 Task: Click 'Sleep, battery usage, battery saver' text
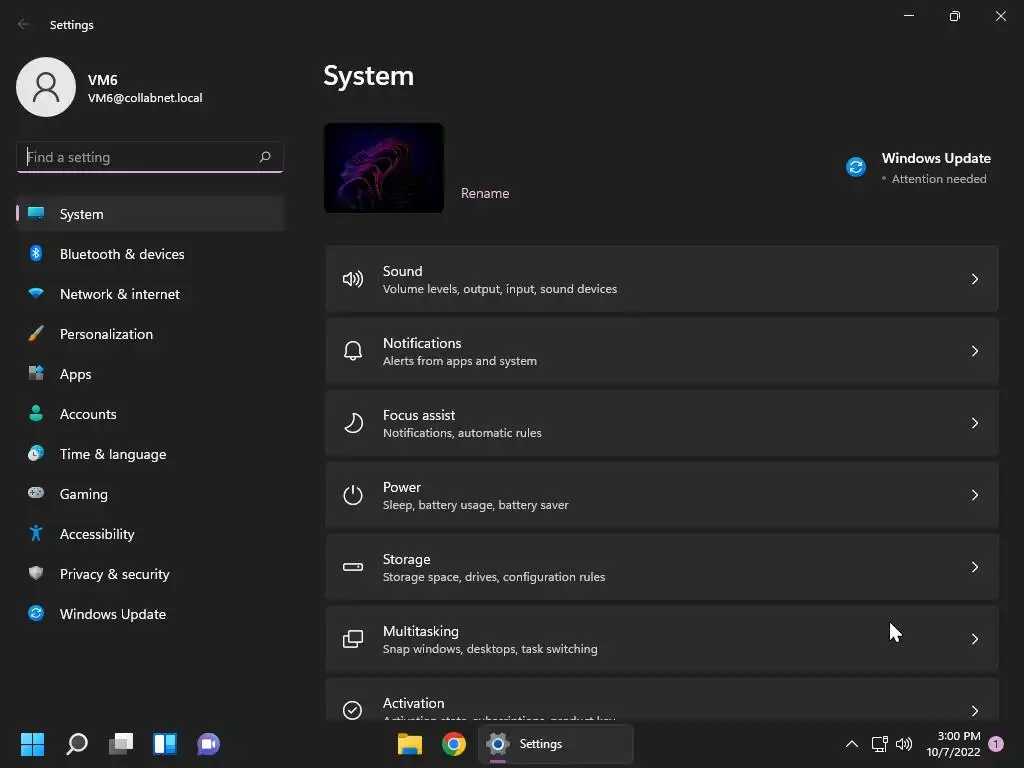click(x=475, y=505)
